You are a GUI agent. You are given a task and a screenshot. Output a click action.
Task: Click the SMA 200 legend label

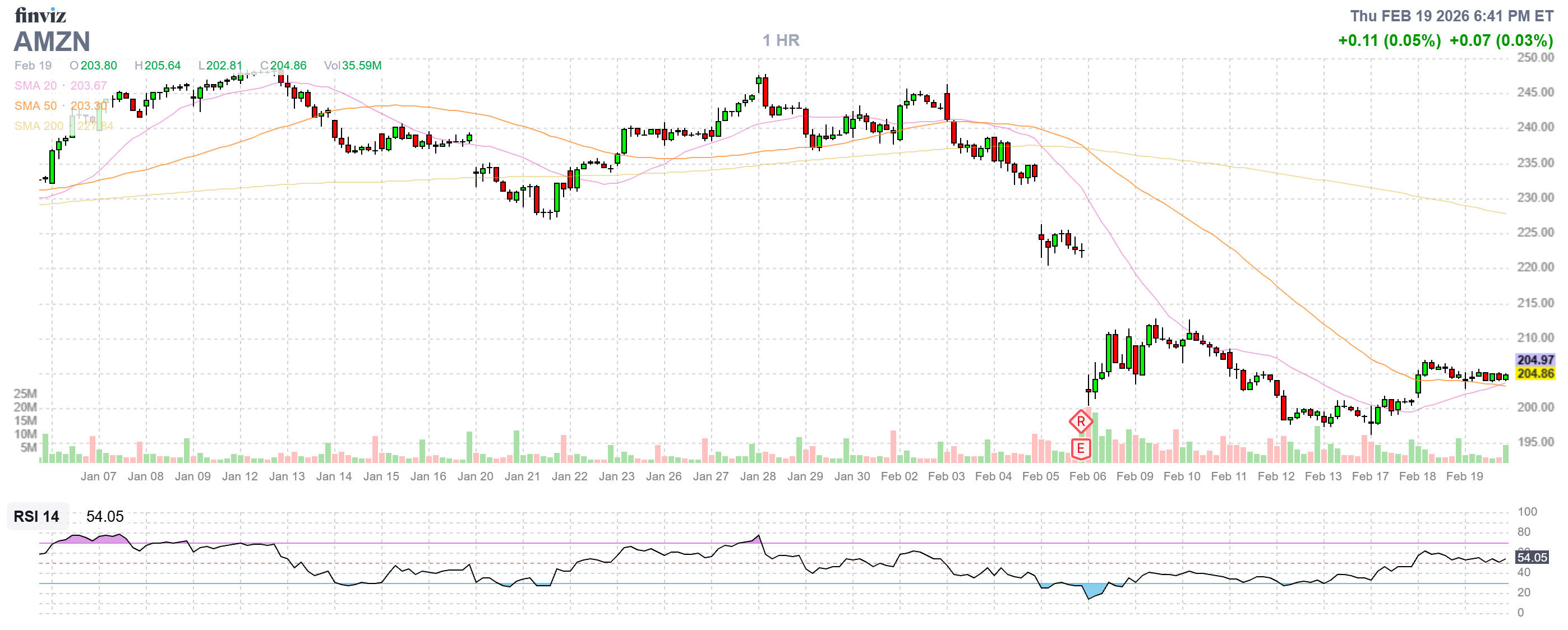(38, 126)
